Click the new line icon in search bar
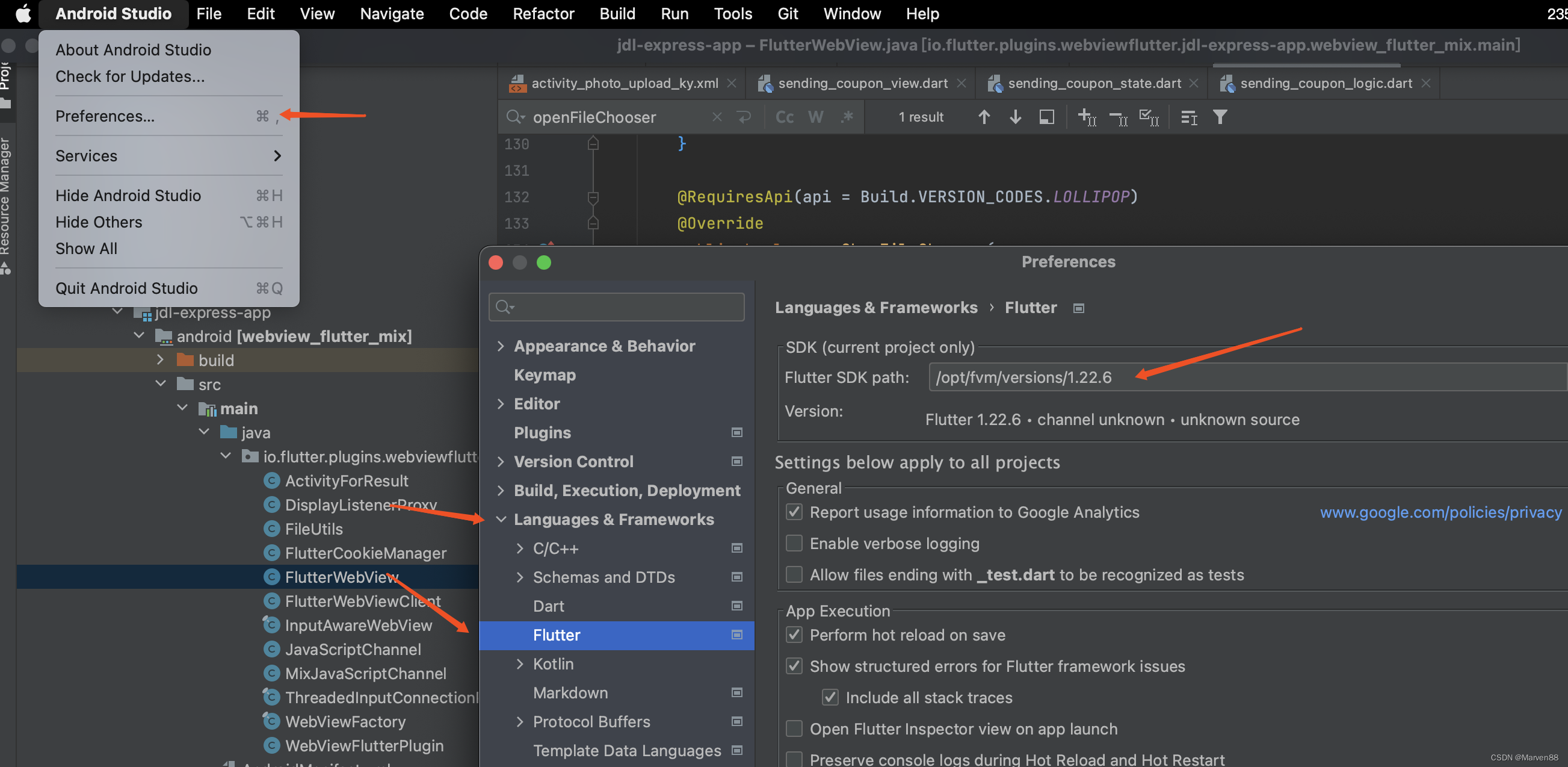The width and height of the screenshot is (1568, 767). (x=744, y=117)
